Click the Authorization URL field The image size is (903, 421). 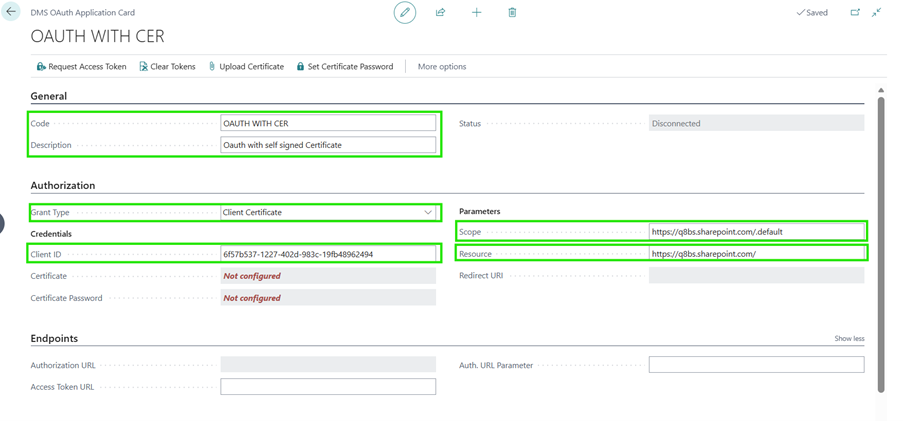pyautogui.click(x=328, y=365)
